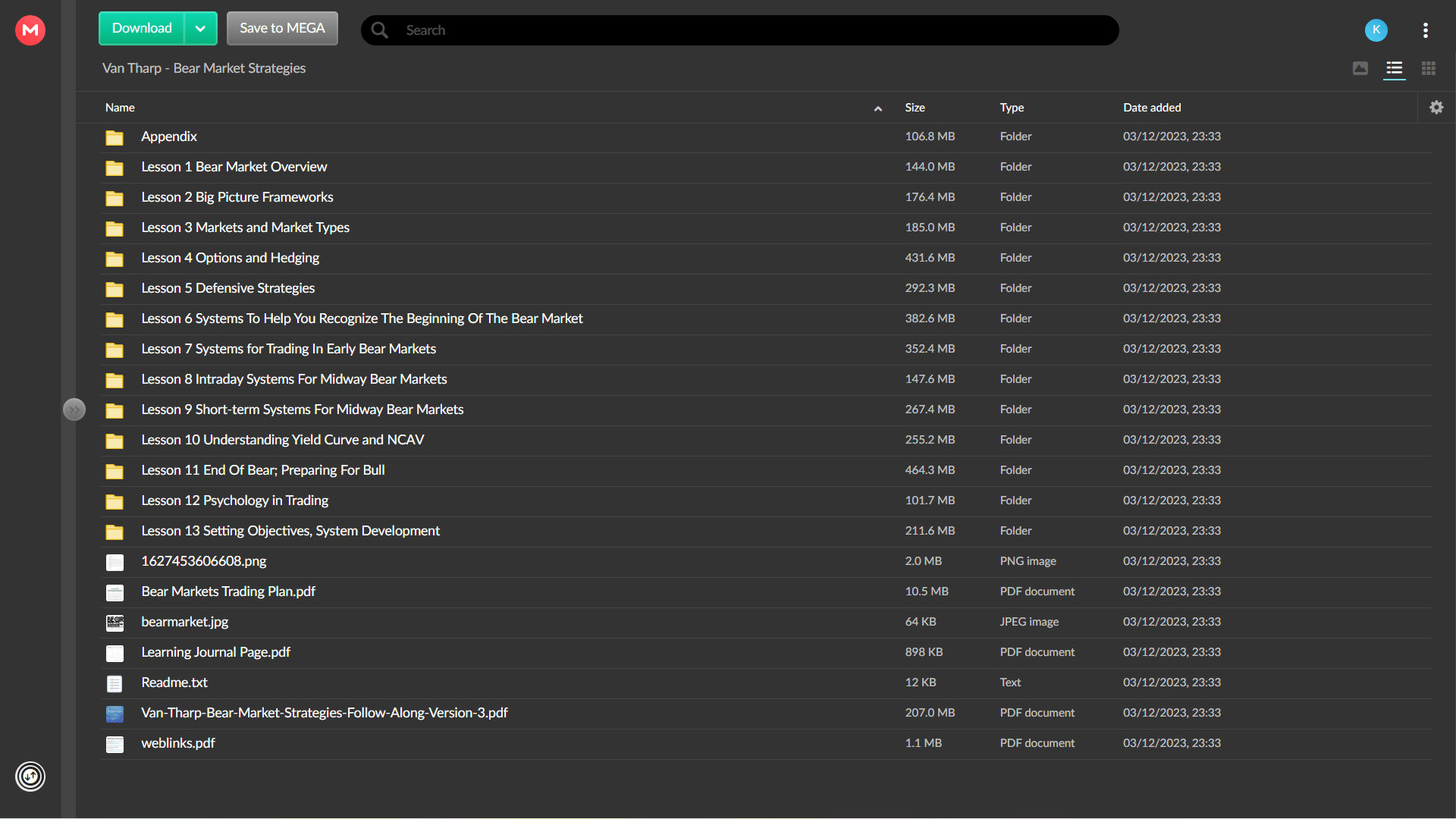The height and width of the screenshot is (819, 1456).
Task: Open Lesson 8 Intraday Systems folder
Action: [294, 379]
